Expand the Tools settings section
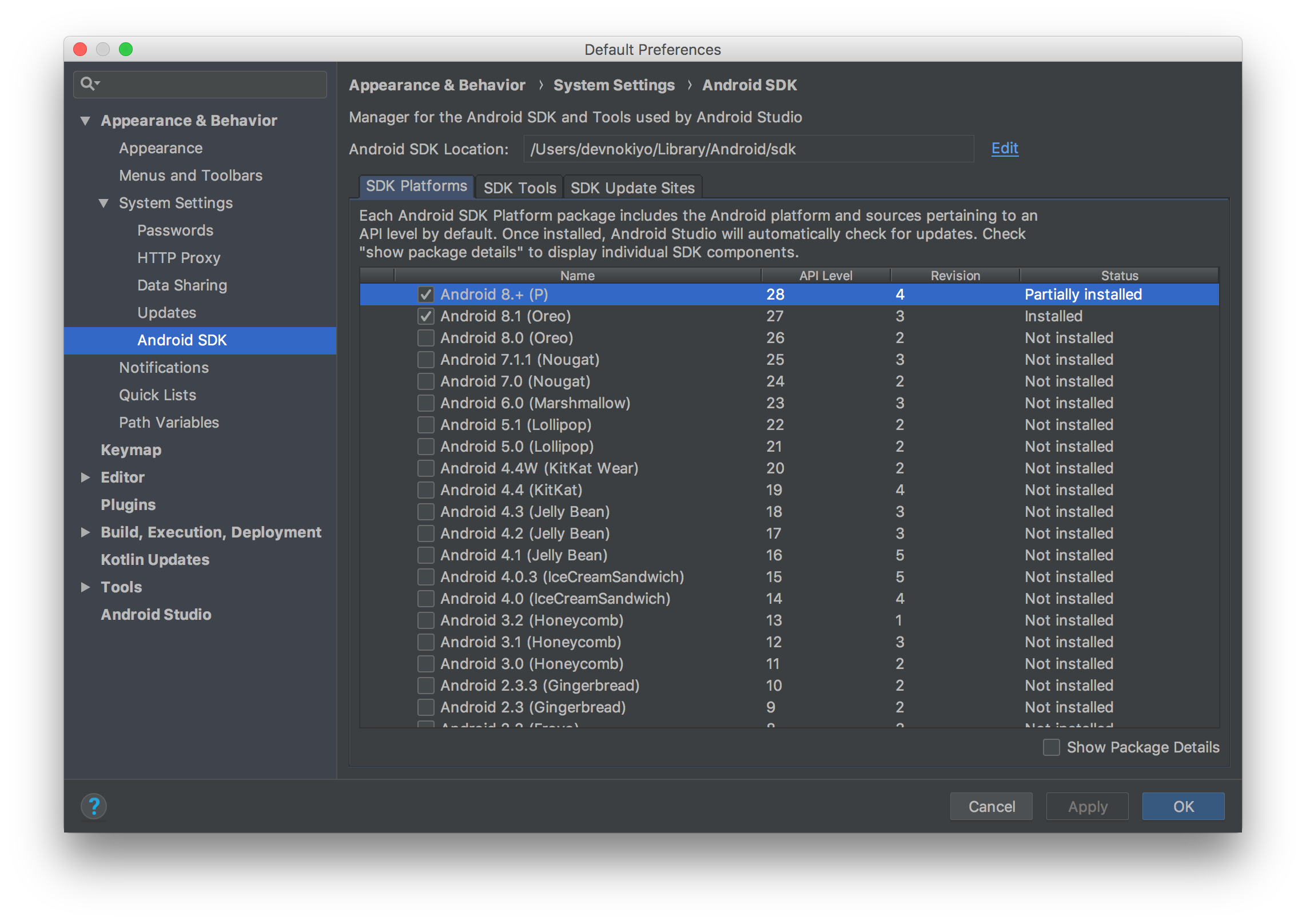The width and height of the screenshot is (1306, 924). coord(85,587)
